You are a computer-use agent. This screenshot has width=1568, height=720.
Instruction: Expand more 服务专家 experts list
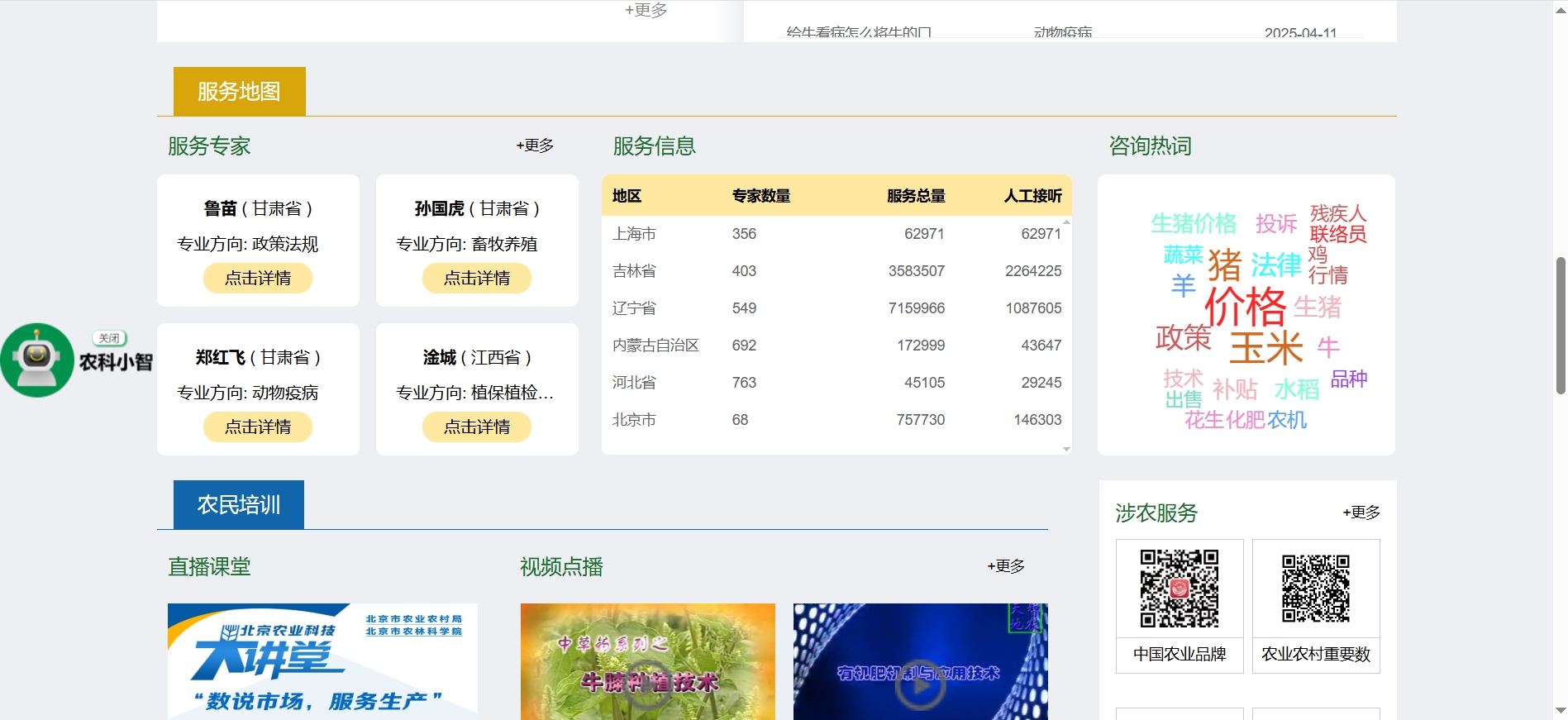click(x=535, y=145)
